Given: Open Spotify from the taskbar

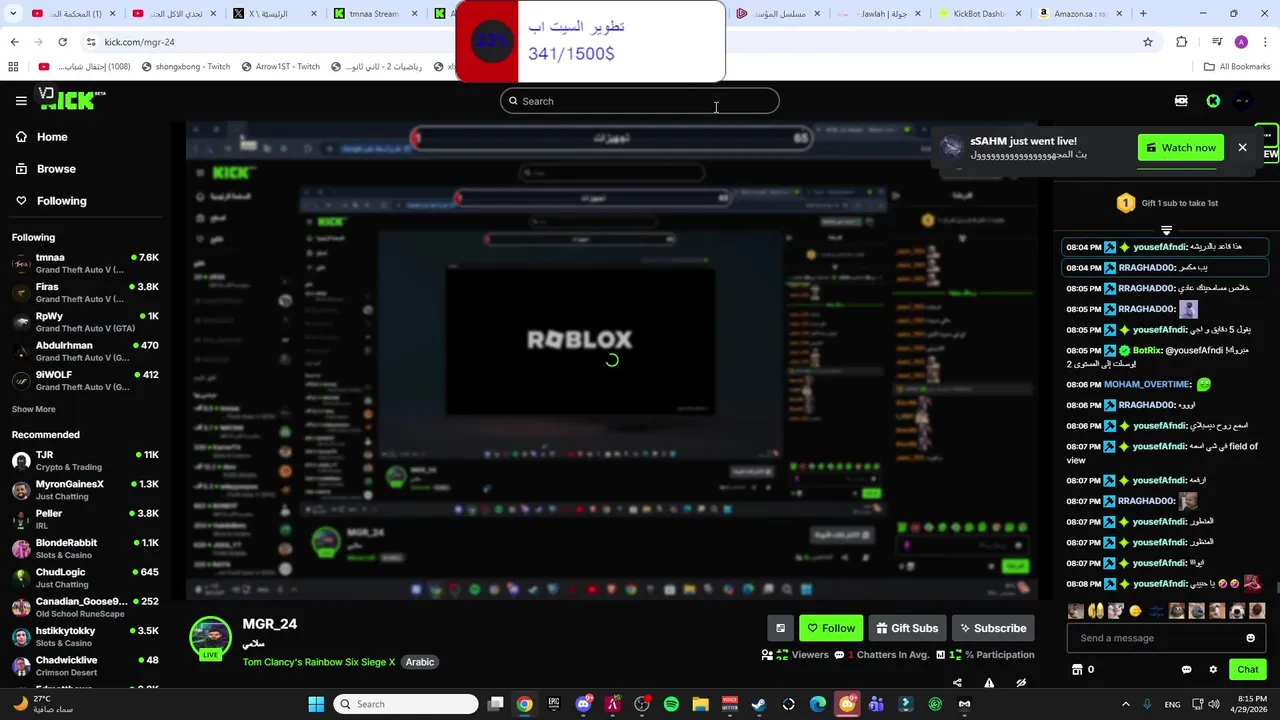Looking at the screenshot, I should [671, 704].
